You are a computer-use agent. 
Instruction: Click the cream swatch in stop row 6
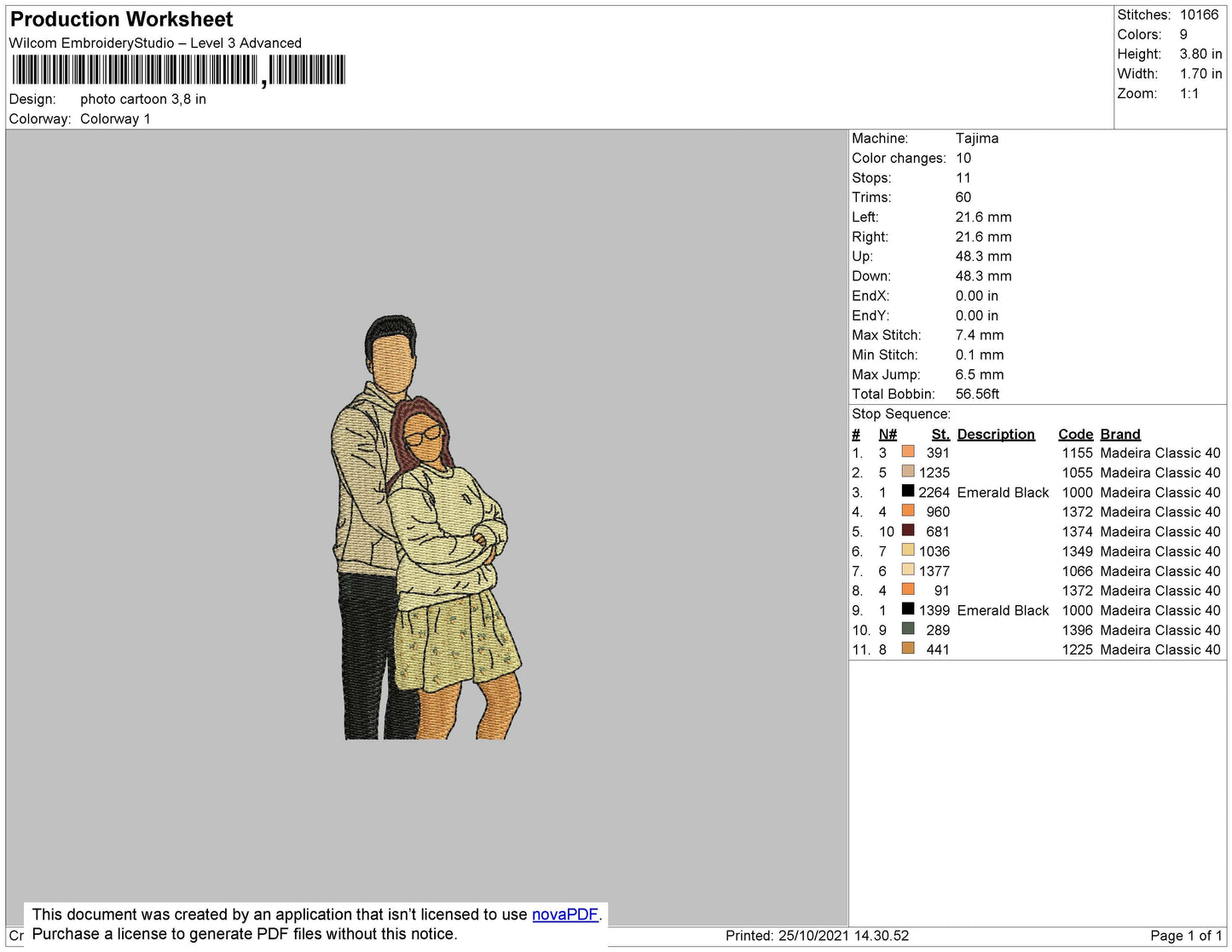(908, 550)
